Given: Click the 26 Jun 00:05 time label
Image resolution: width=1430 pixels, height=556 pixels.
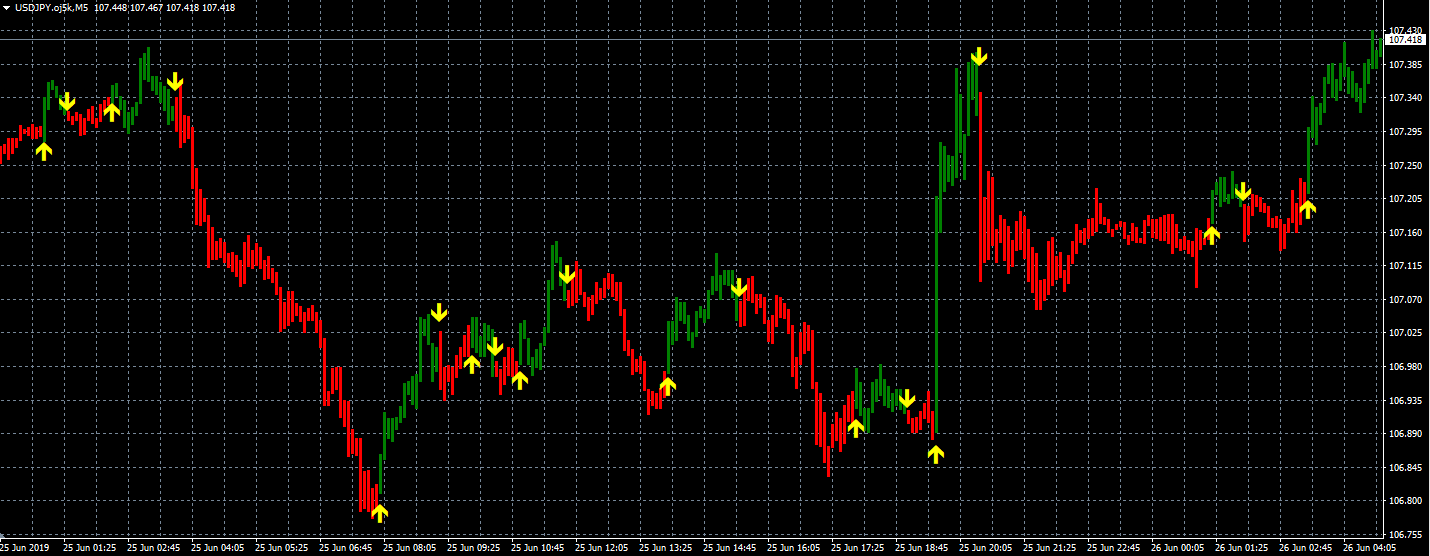Looking at the screenshot, I should coord(1178,548).
